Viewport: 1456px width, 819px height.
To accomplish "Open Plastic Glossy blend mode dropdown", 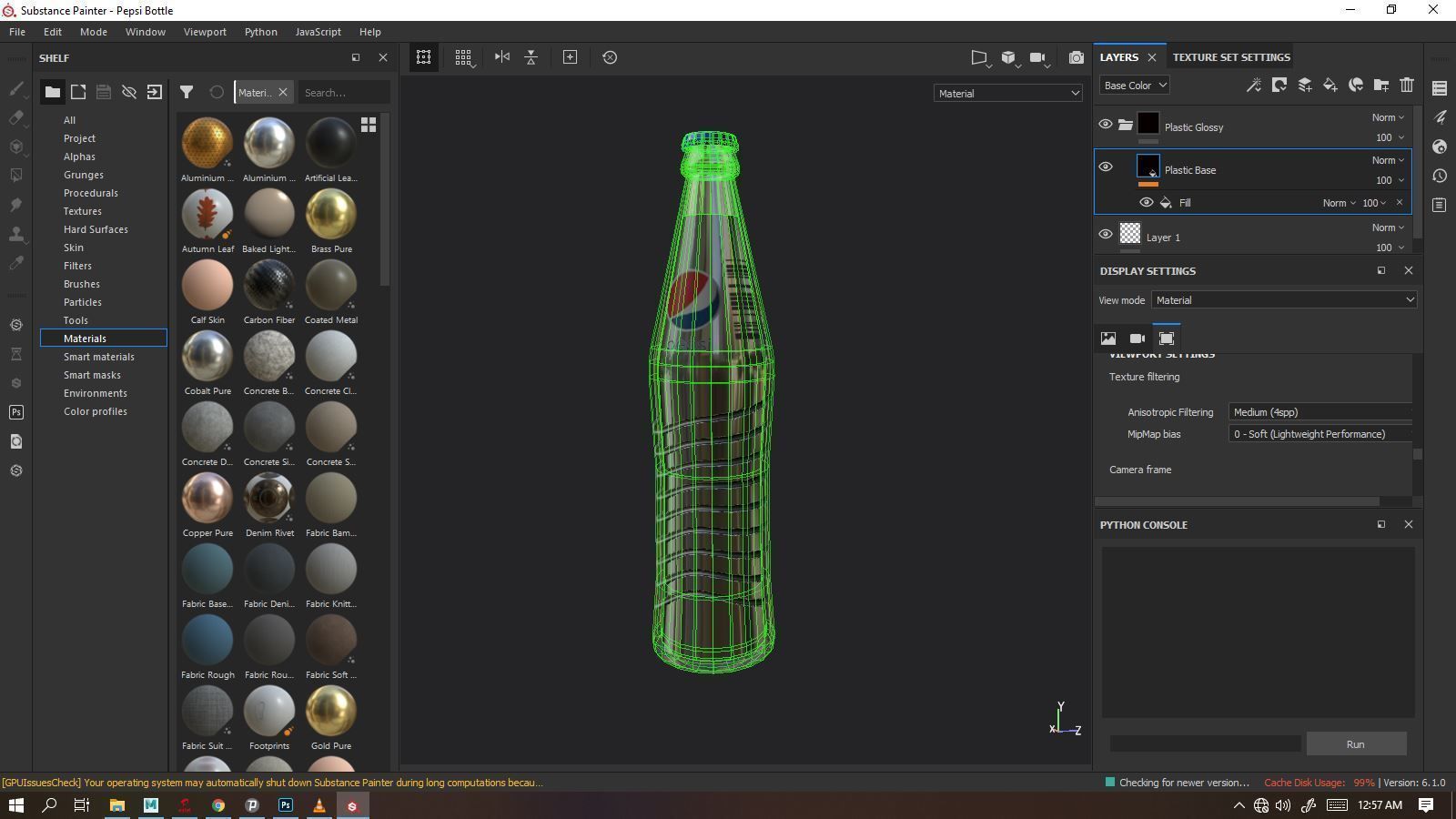I will click(1388, 117).
